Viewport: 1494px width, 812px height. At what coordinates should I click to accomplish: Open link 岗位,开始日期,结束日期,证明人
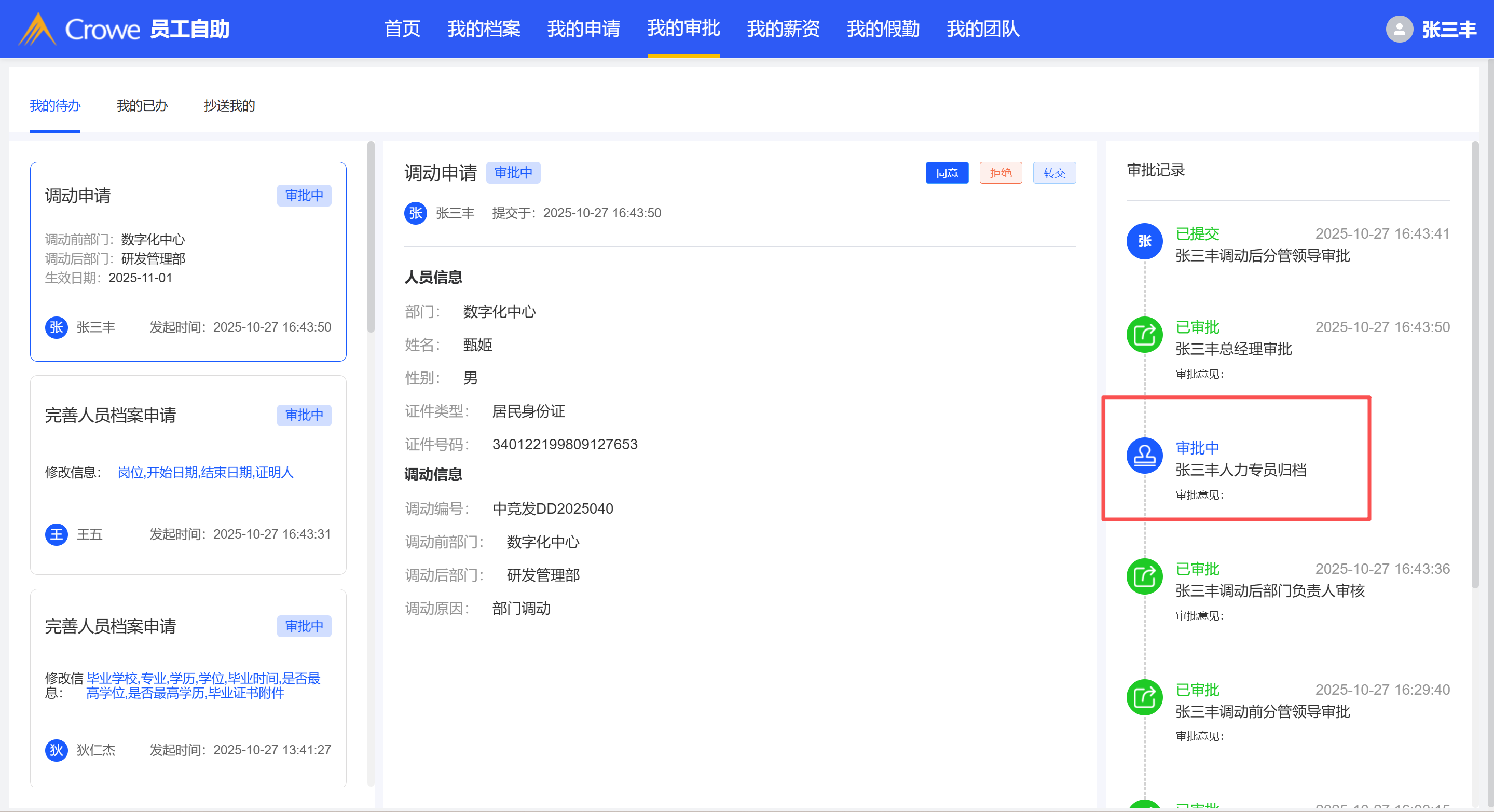tap(205, 472)
